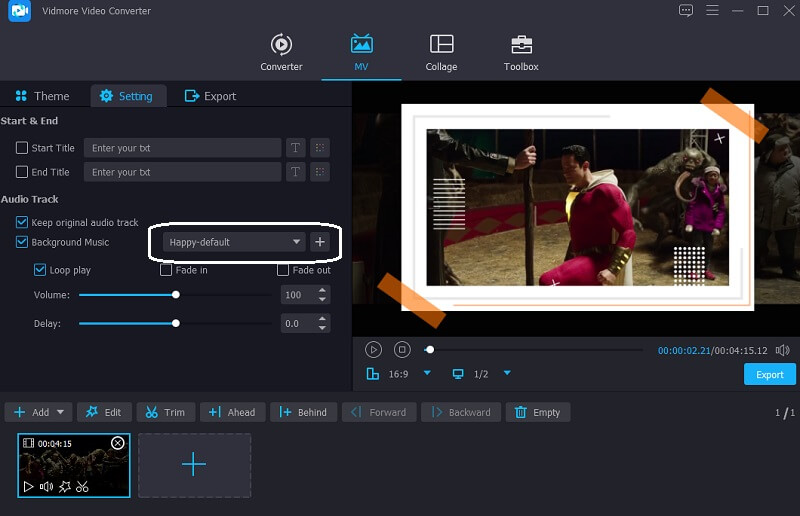Viewport: 800px width, 516px height.
Task: Open the Export tab in left panel
Action: pyautogui.click(x=211, y=96)
